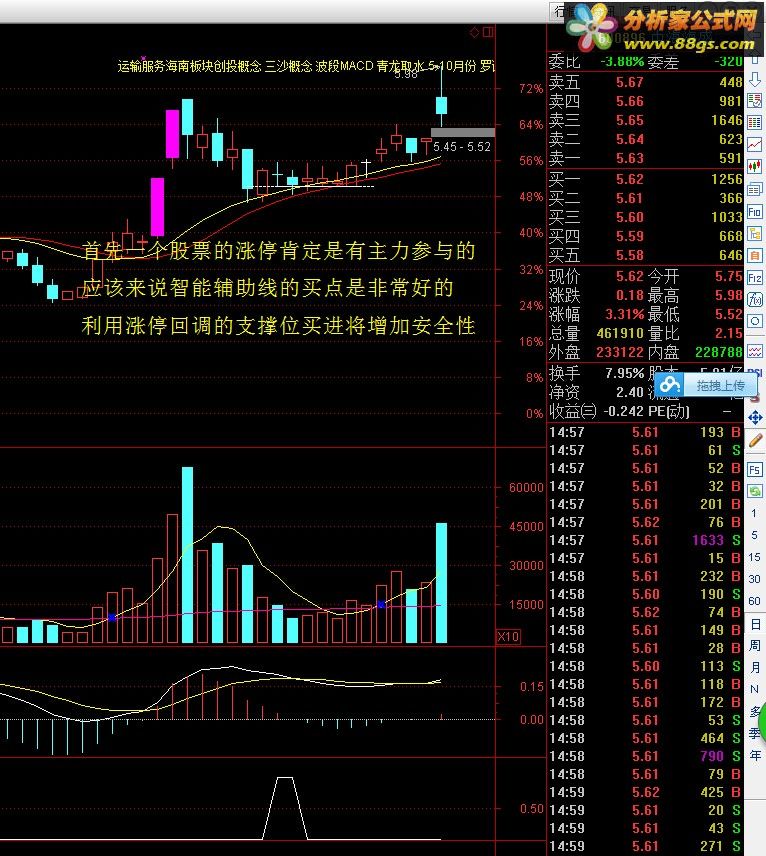Click the 买四 bid price 5.59
This screenshot has width=766, height=856.
(630, 236)
